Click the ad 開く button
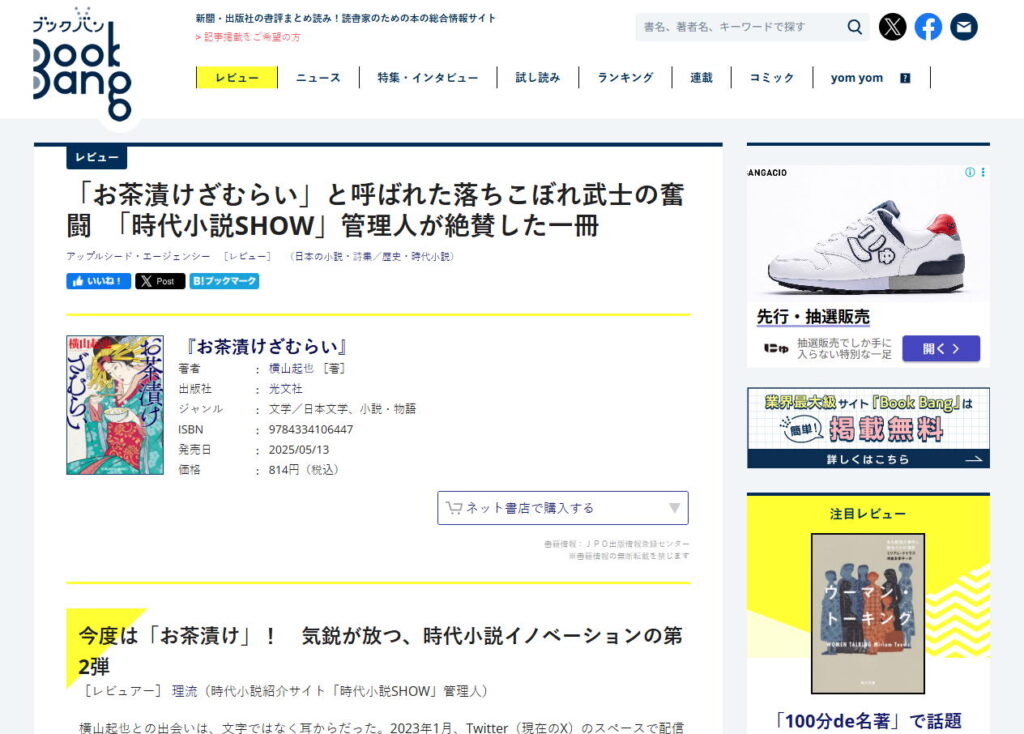Viewport: 1024px width, 734px height. [941, 349]
